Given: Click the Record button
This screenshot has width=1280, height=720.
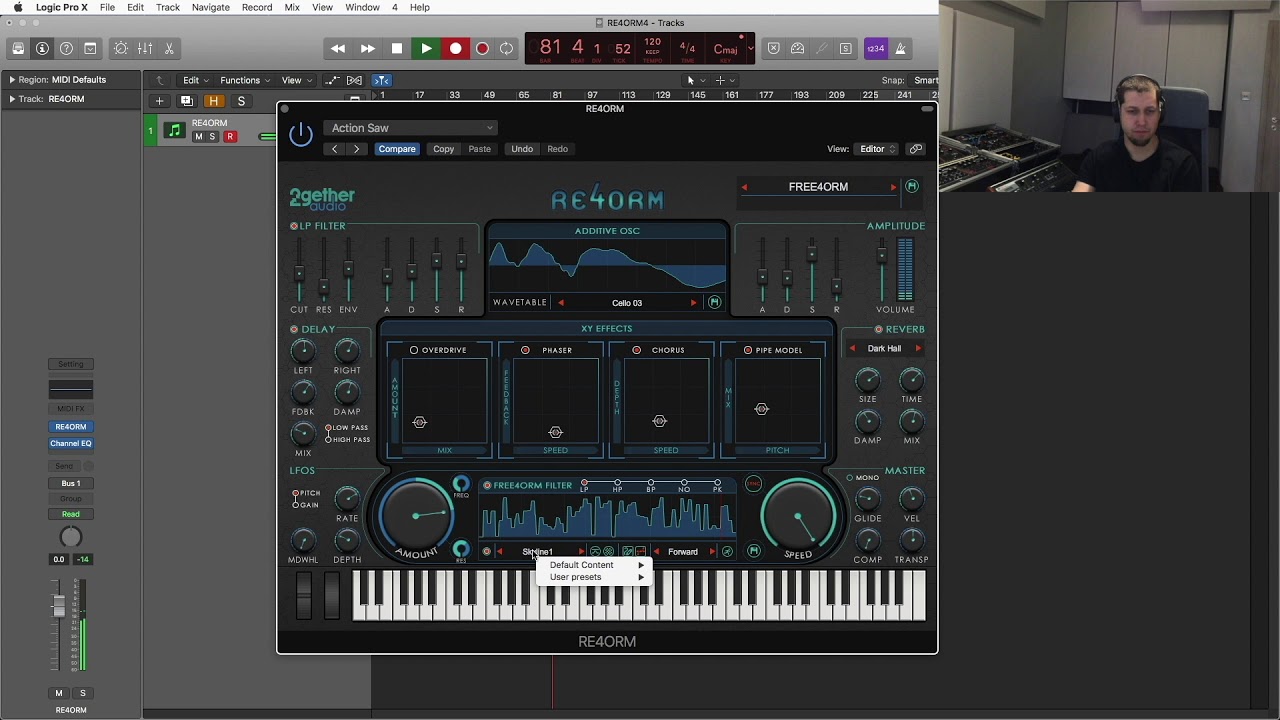Looking at the screenshot, I should 455,48.
